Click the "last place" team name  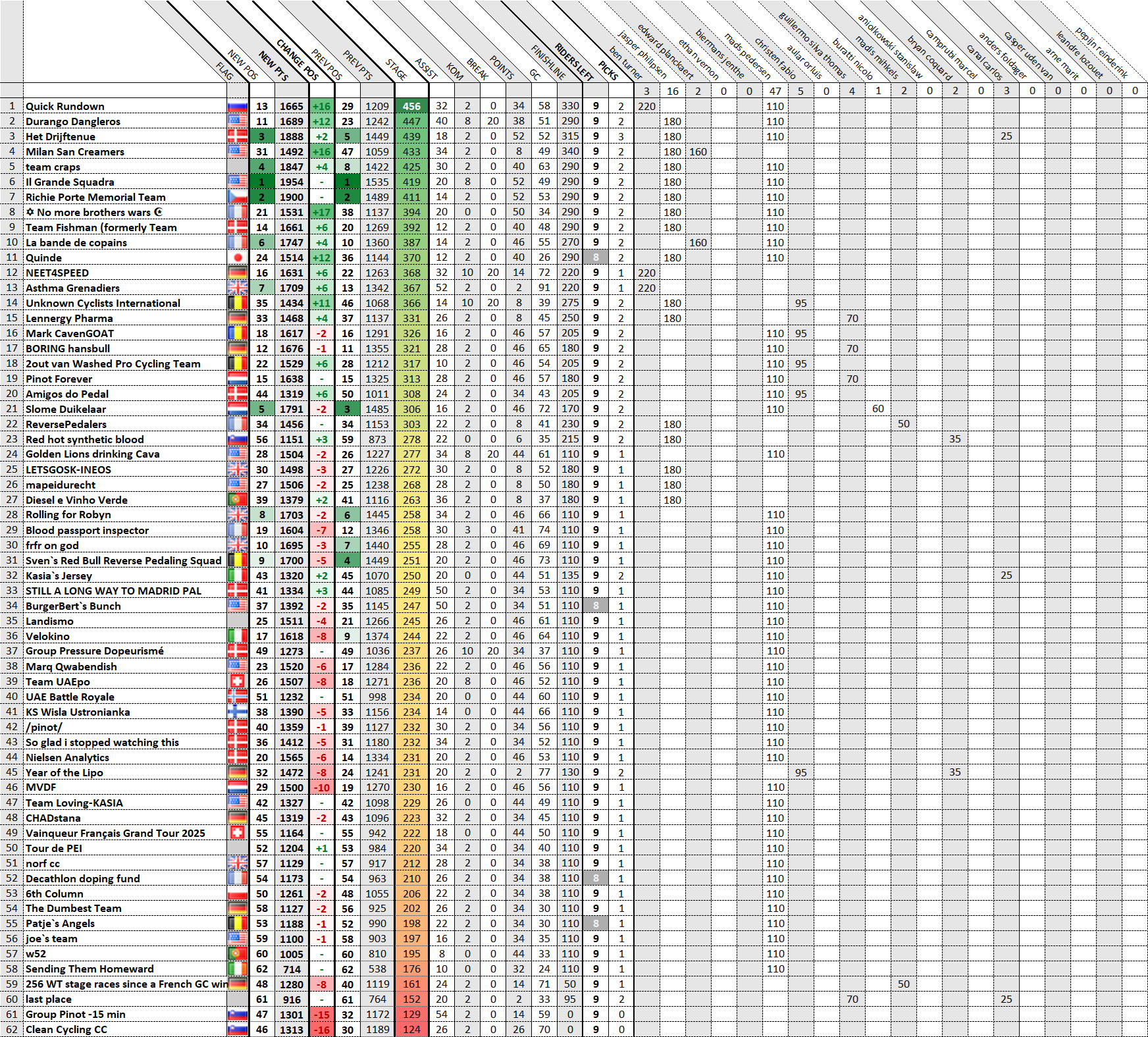pos(49,999)
